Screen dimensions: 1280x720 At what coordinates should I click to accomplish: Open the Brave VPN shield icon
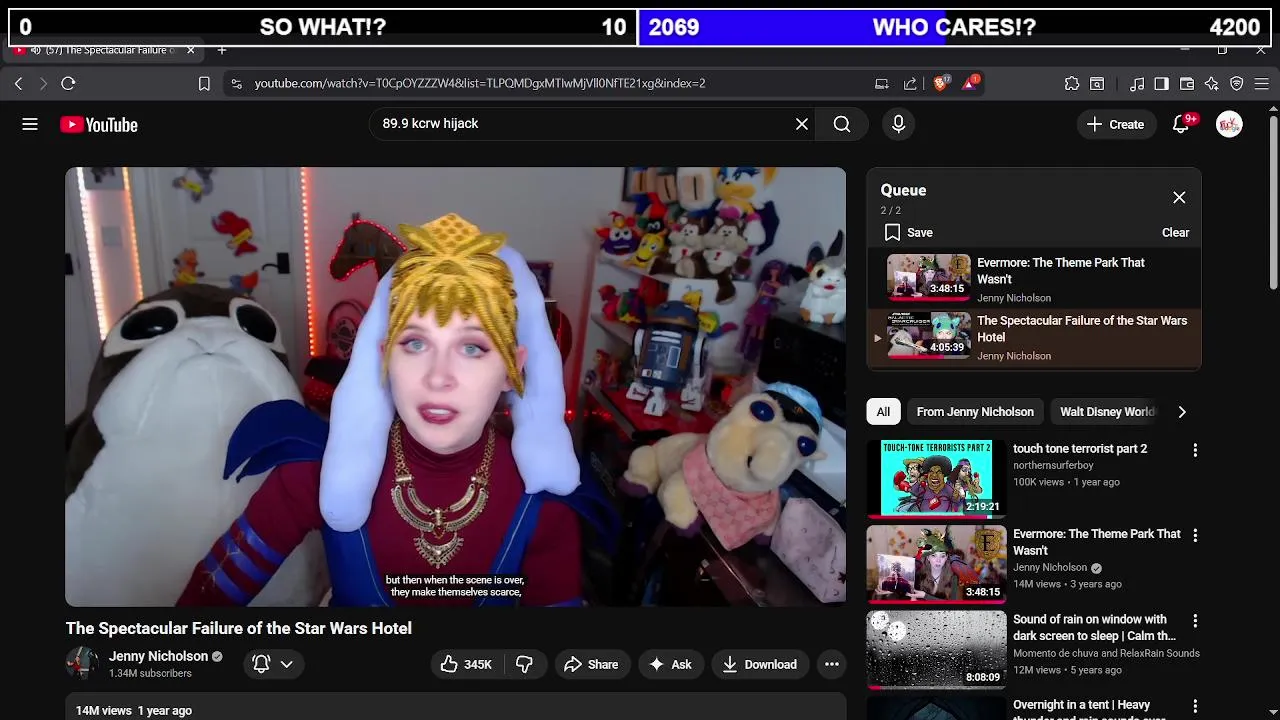[x=1237, y=84]
